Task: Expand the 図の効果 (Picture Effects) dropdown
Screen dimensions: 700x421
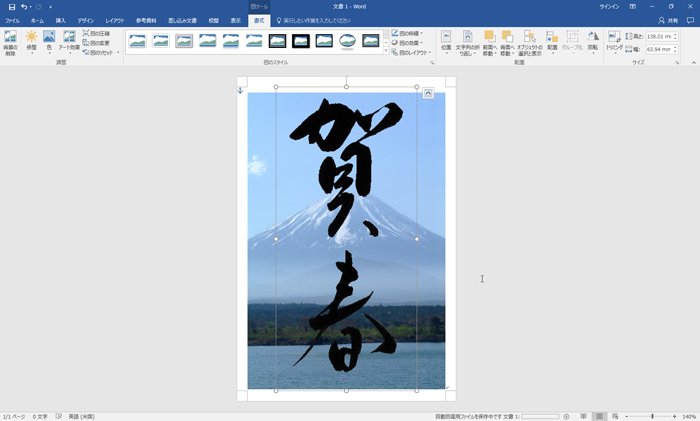Action: pos(409,43)
